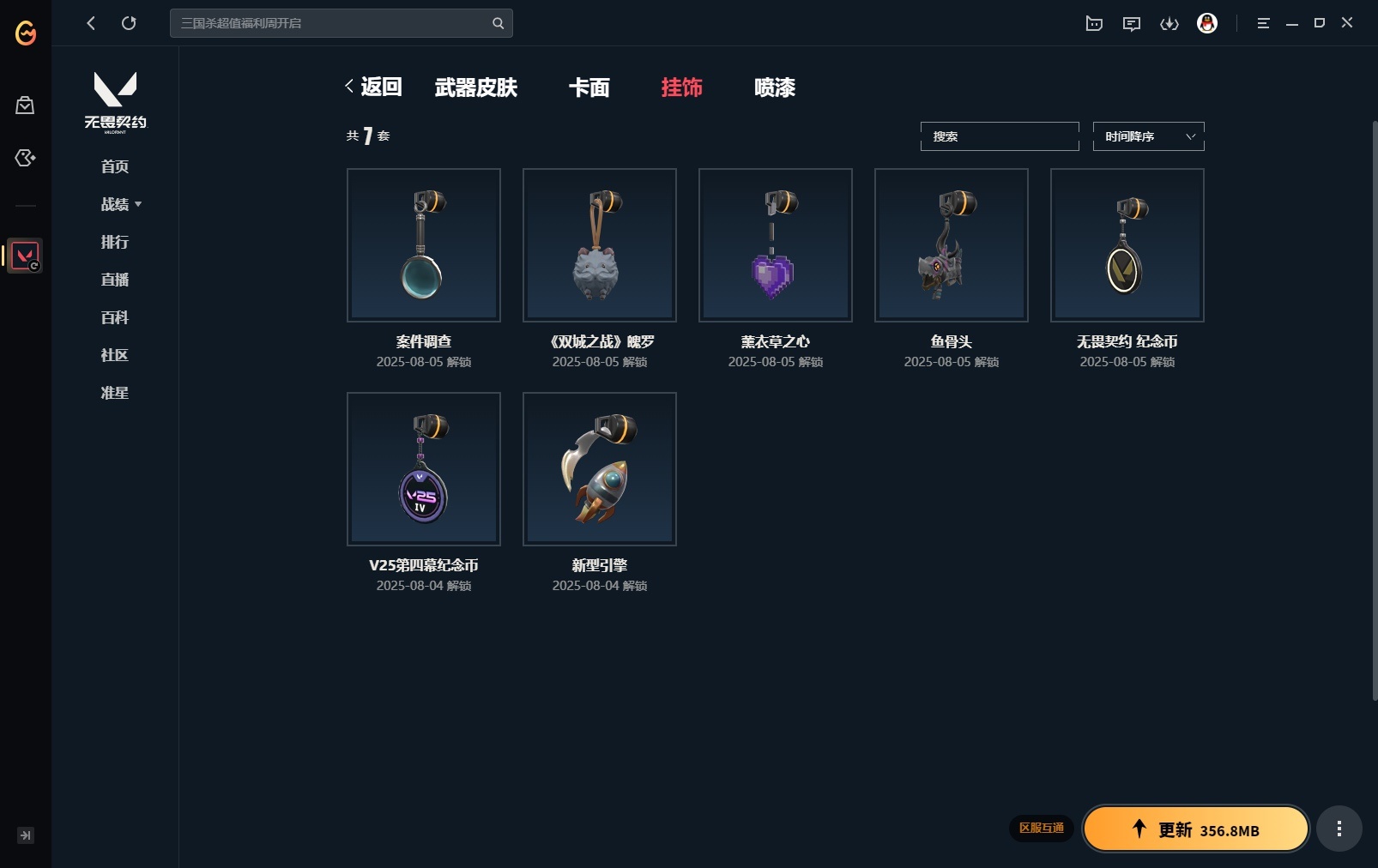This screenshot has width=1378, height=868.
Task: Open the message icon in the top bar
Action: [1132, 23]
